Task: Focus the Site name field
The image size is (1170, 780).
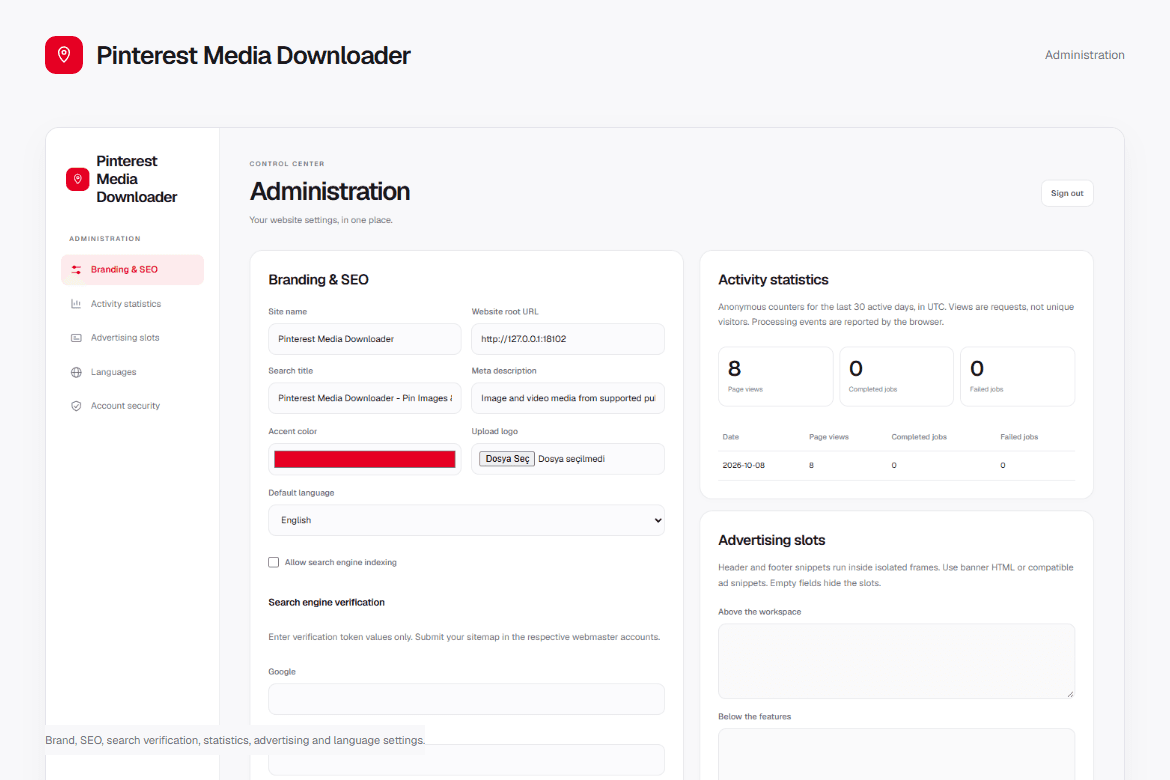Action: pyautogui.click(x=365, y=339)
